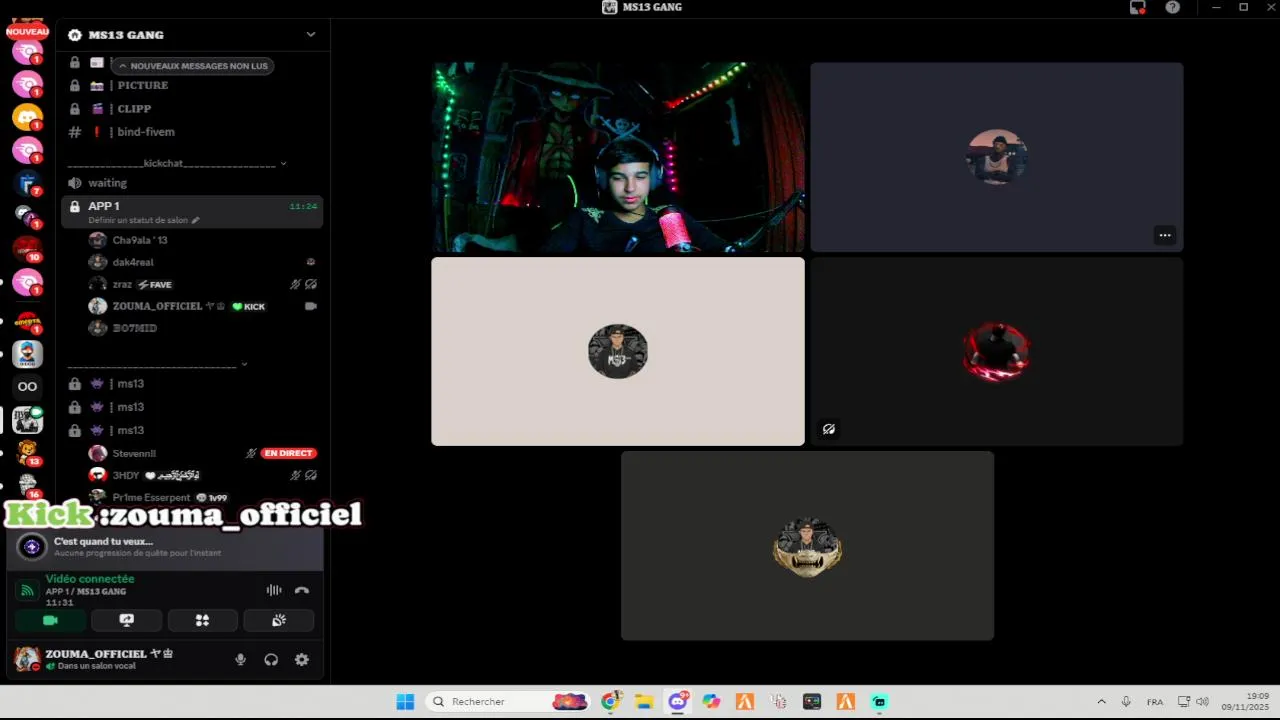The image size is (1280, 720).
Task: Open Discord help question-mark icon
Action: pos(1173,7)
